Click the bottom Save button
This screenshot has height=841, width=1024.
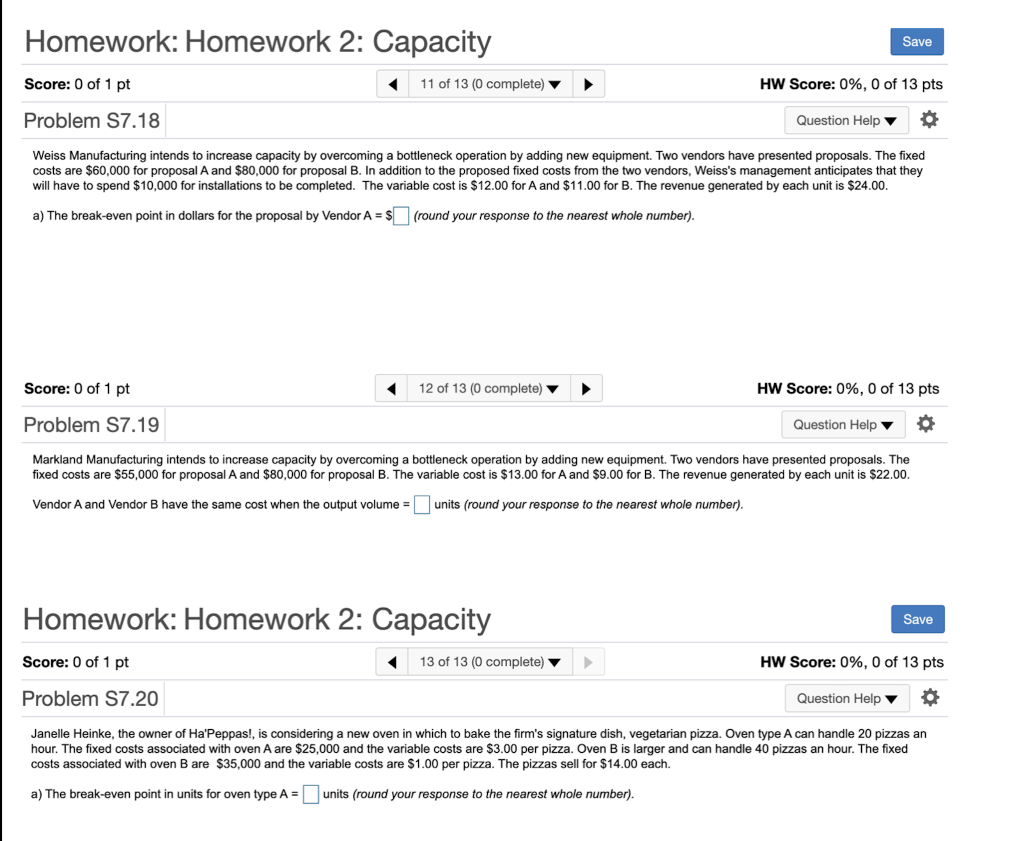pyautogui.click(x=917, y=619)
